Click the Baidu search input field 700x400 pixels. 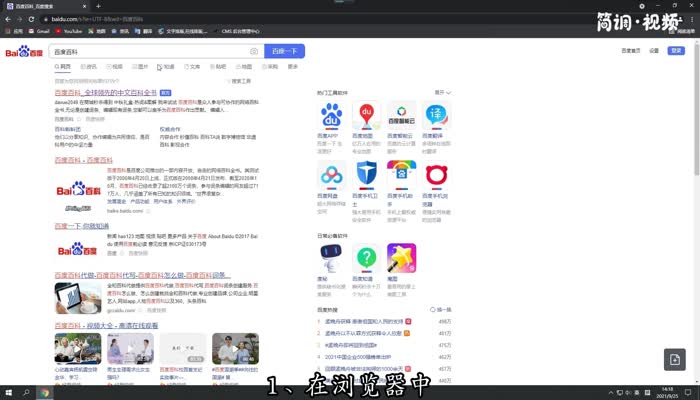(150, 51)
